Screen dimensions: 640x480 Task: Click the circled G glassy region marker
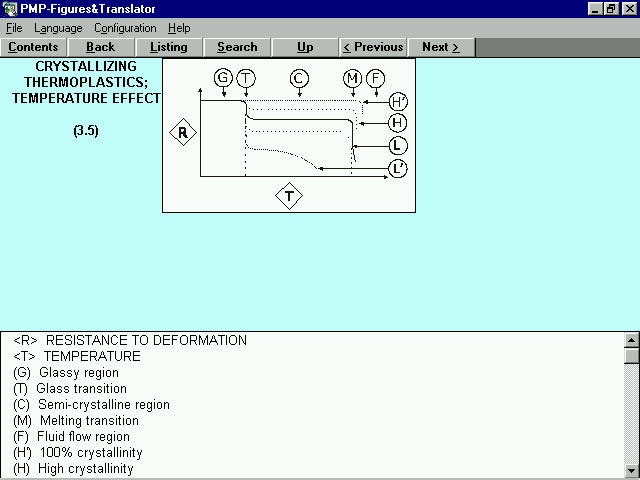point(223,78)
